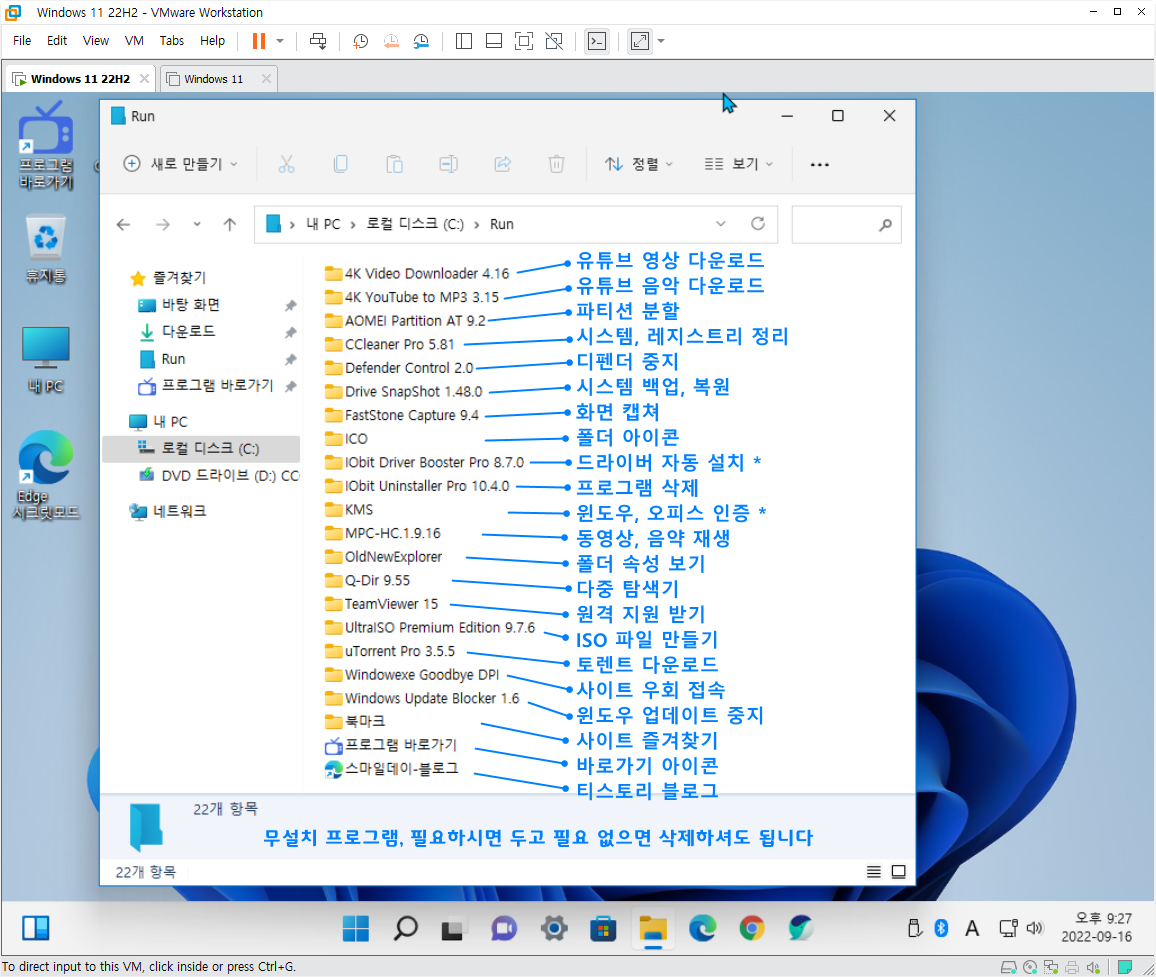Enter full screen mode in VMware
This screenshot has width=1156, height=977.
pos(523,41)
